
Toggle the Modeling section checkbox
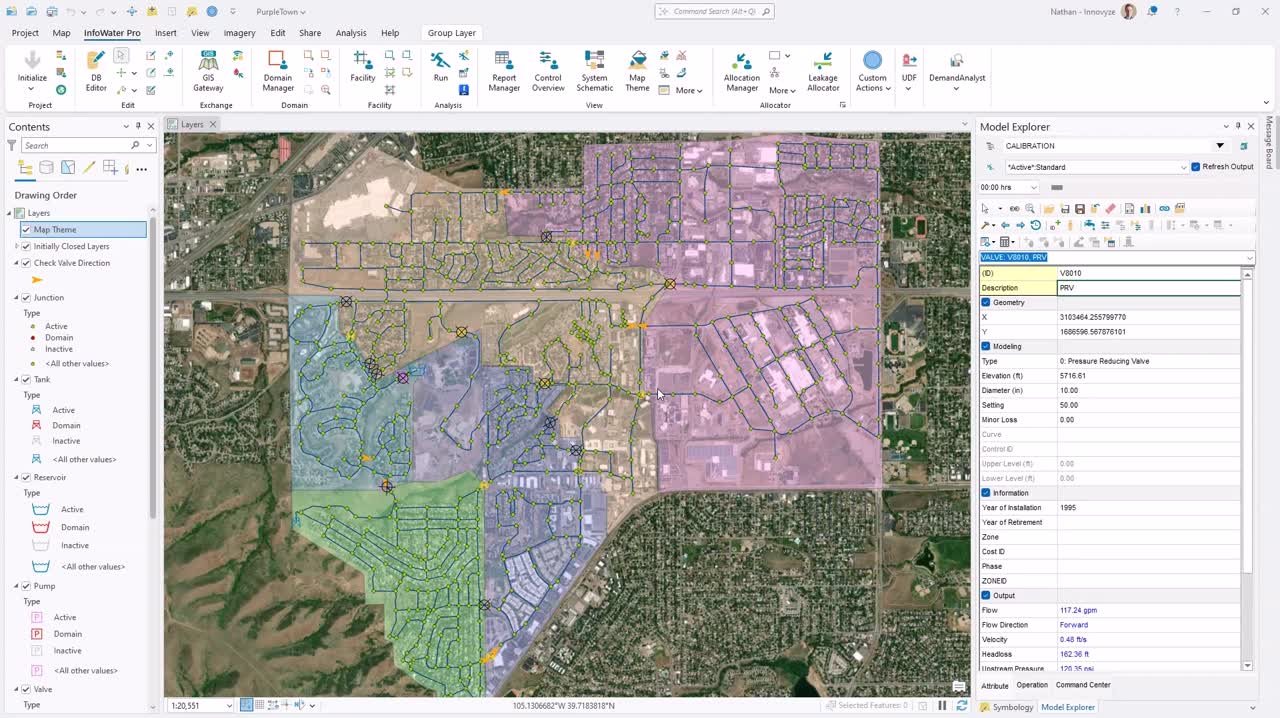pyautogui.click(x=986, y=346)
